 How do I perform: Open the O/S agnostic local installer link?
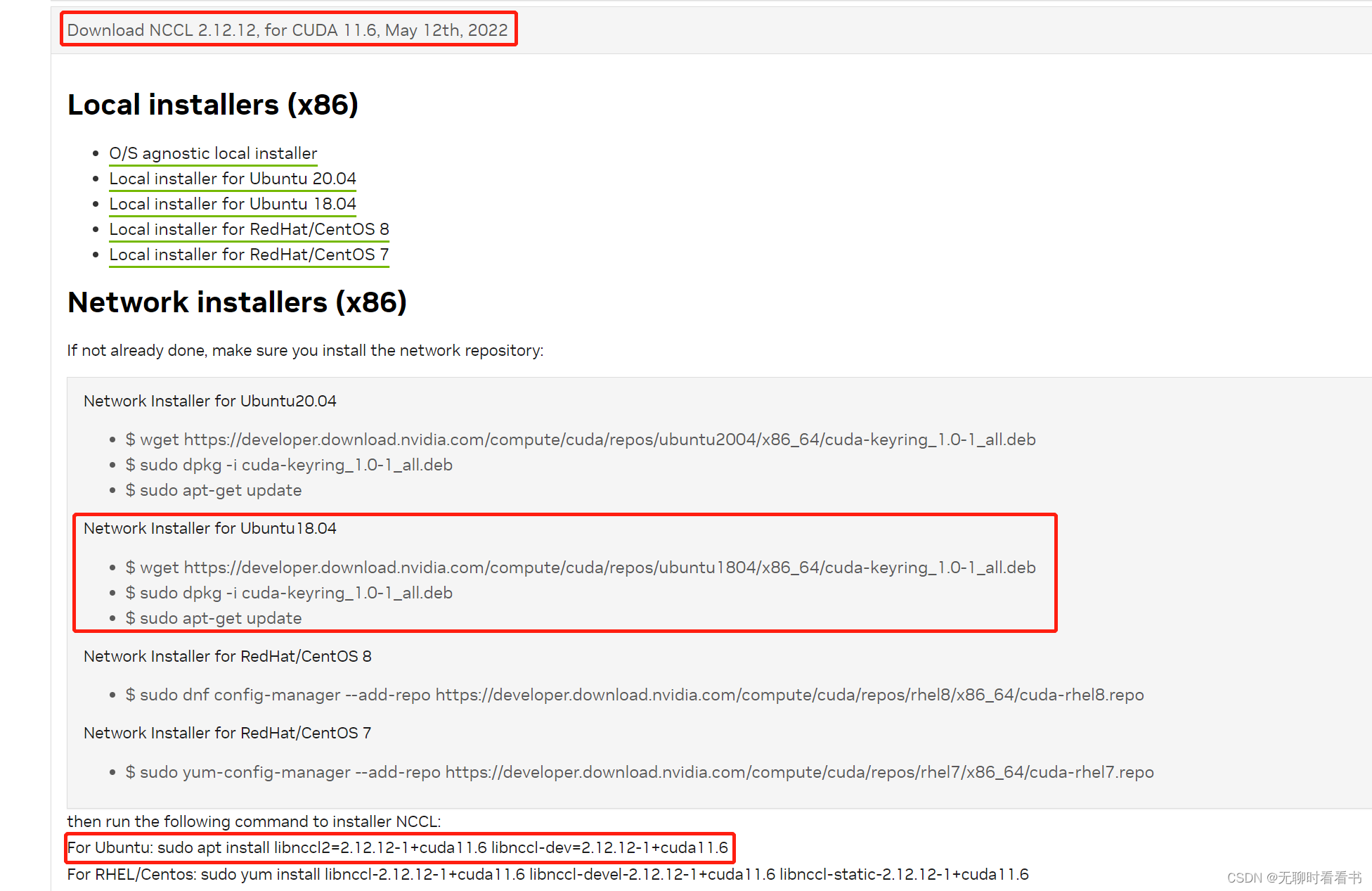(x=213, y=153)
